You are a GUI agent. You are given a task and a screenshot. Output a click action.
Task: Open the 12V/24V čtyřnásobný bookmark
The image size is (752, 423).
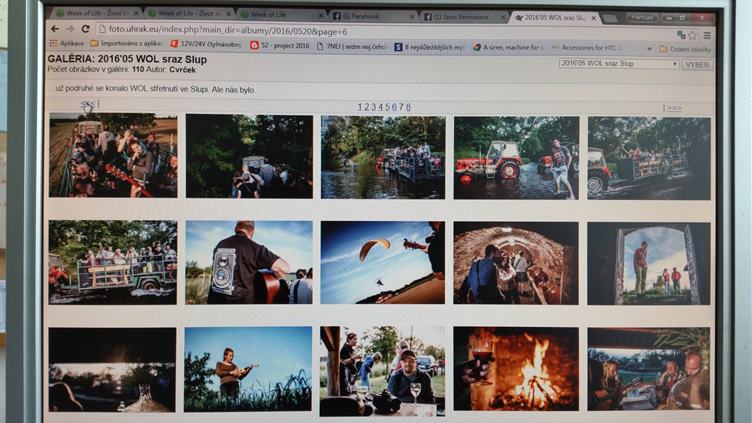click(x=206, y=44)
